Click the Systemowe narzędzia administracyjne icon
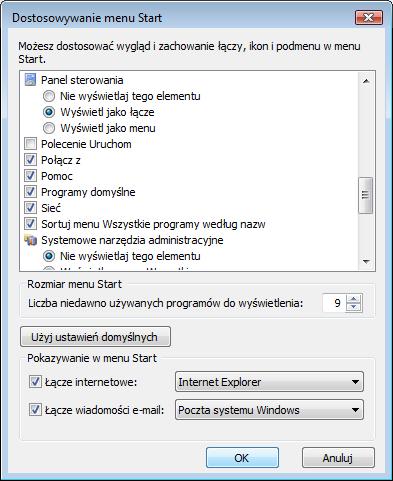The image size is (393, 481). point(30,240)
